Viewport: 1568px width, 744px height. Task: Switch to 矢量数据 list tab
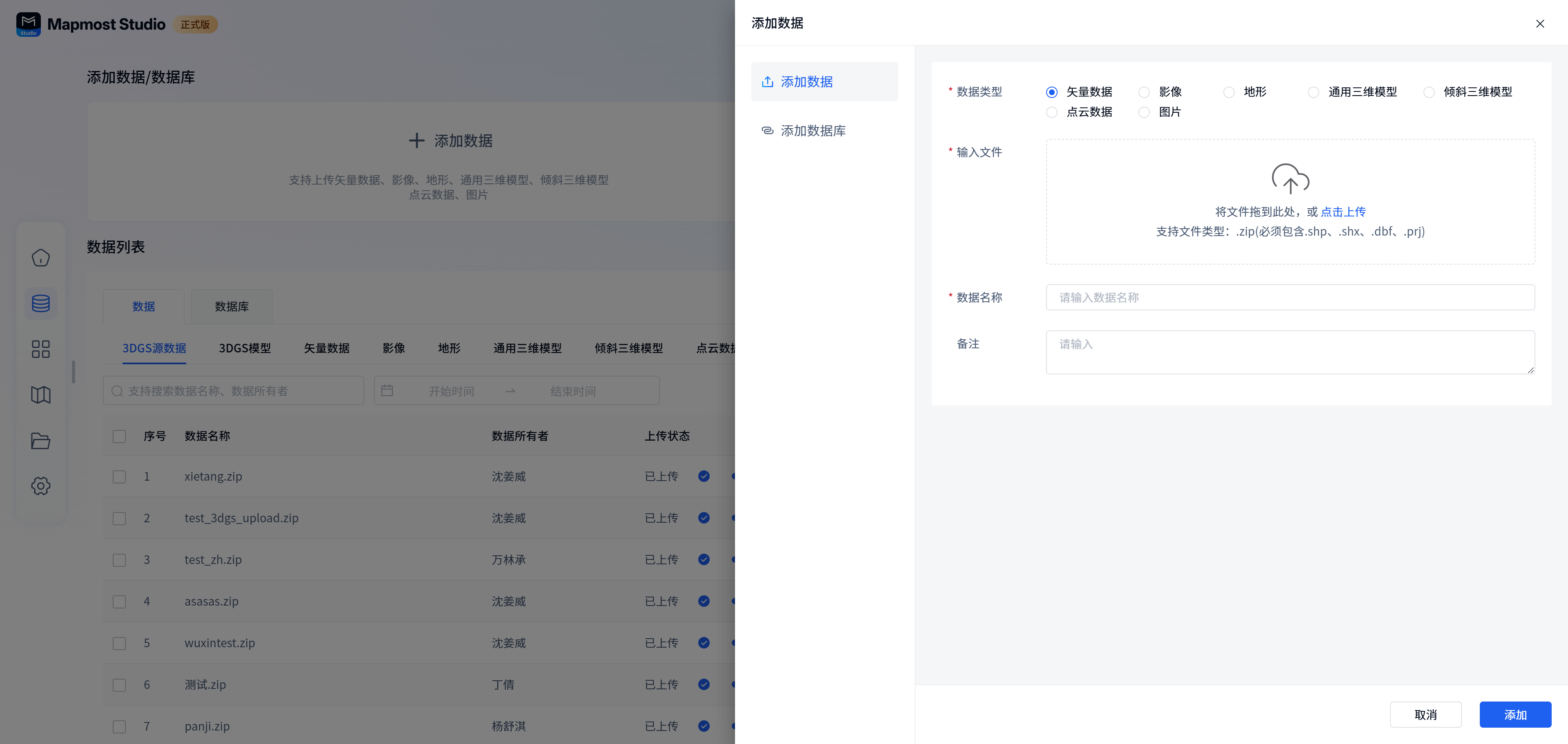click(326, 348)
